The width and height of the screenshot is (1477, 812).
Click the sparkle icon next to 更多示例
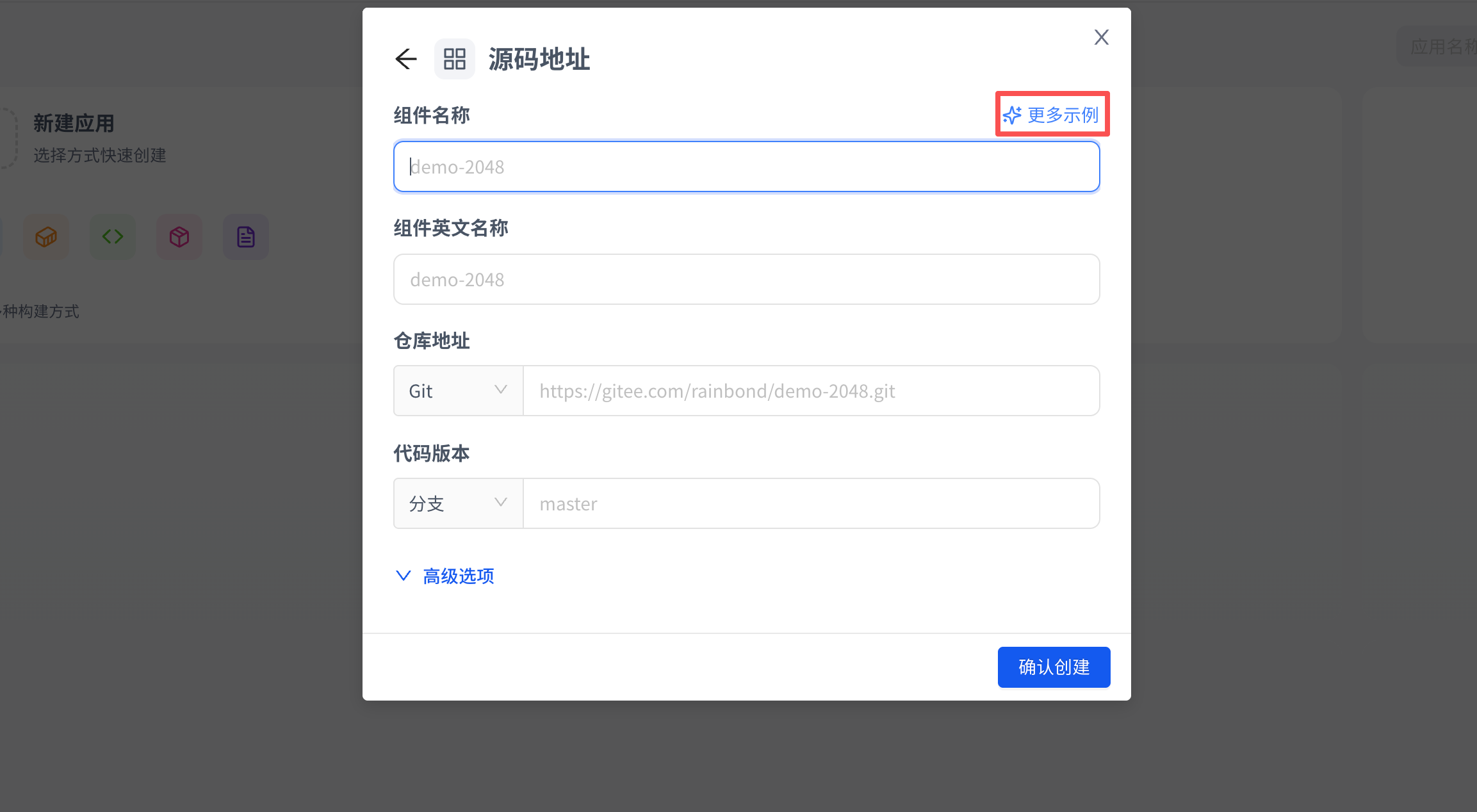(1012, 115)
